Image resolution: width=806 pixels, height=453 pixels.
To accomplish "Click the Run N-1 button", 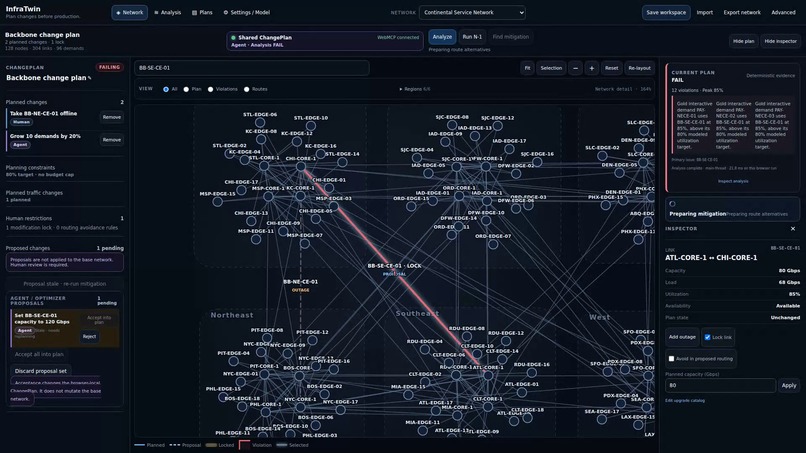I will 472,37.
